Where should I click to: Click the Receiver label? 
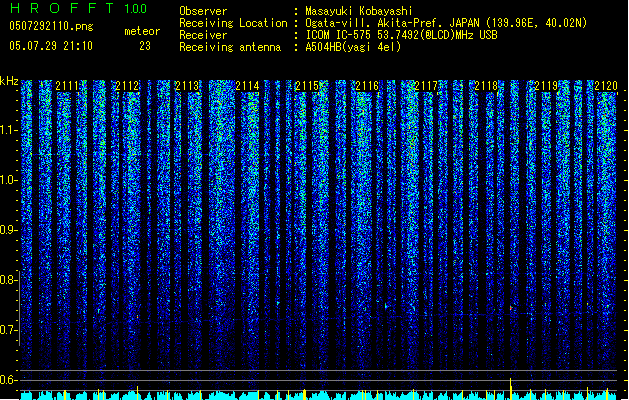[x=203, y=35]
